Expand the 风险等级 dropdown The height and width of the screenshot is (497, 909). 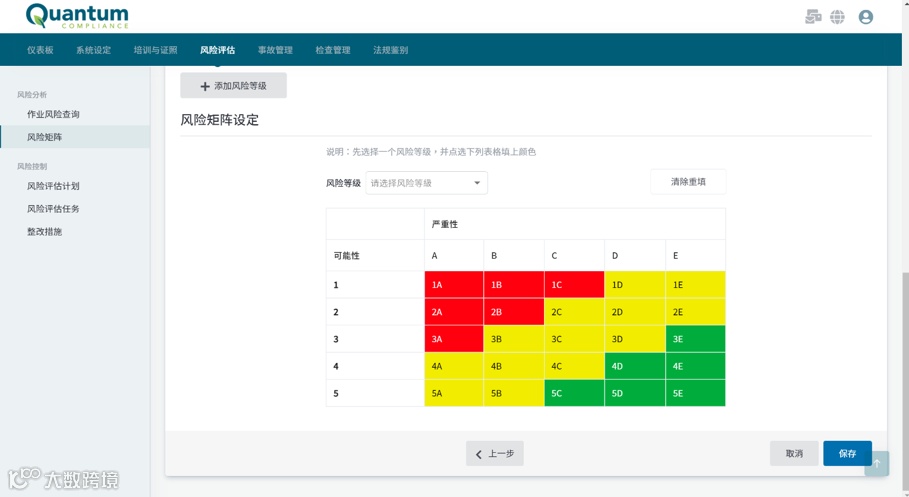426,183
